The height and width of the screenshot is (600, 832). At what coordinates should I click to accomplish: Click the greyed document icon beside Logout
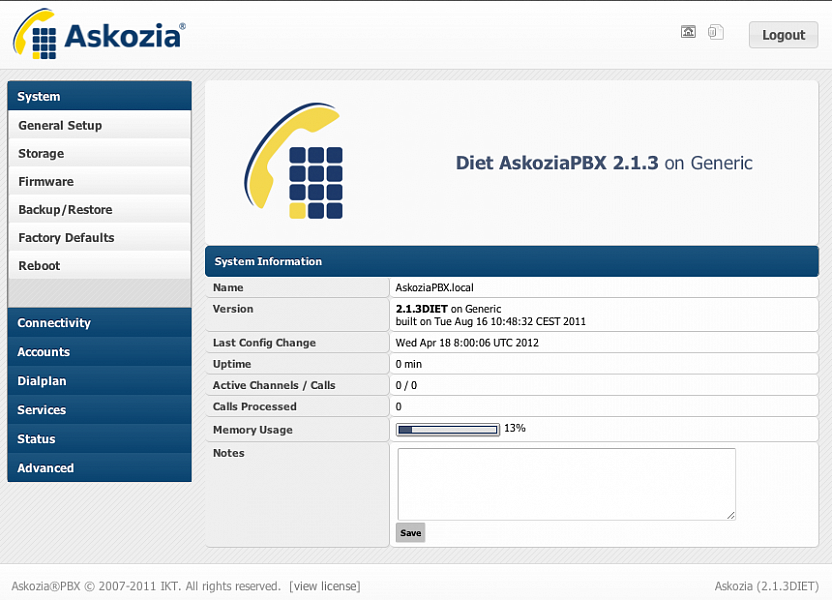tap(715, 32)
